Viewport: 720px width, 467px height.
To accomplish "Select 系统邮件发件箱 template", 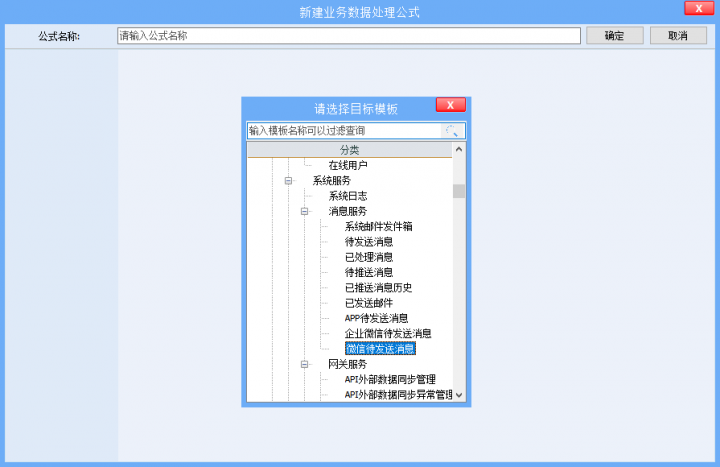I will 378,226.
